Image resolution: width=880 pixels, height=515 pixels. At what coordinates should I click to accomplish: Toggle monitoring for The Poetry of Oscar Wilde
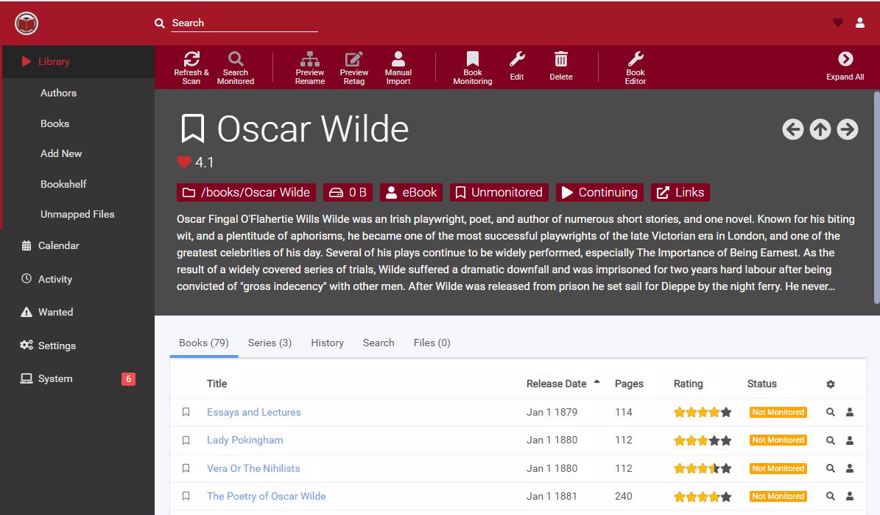tap(186, 496)
